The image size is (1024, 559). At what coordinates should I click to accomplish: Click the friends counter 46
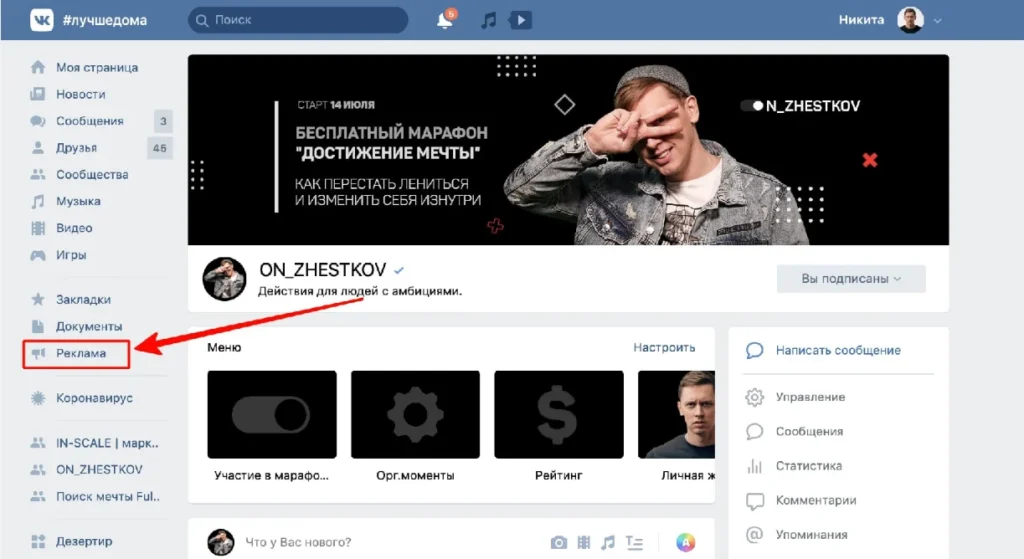point(160,148)
